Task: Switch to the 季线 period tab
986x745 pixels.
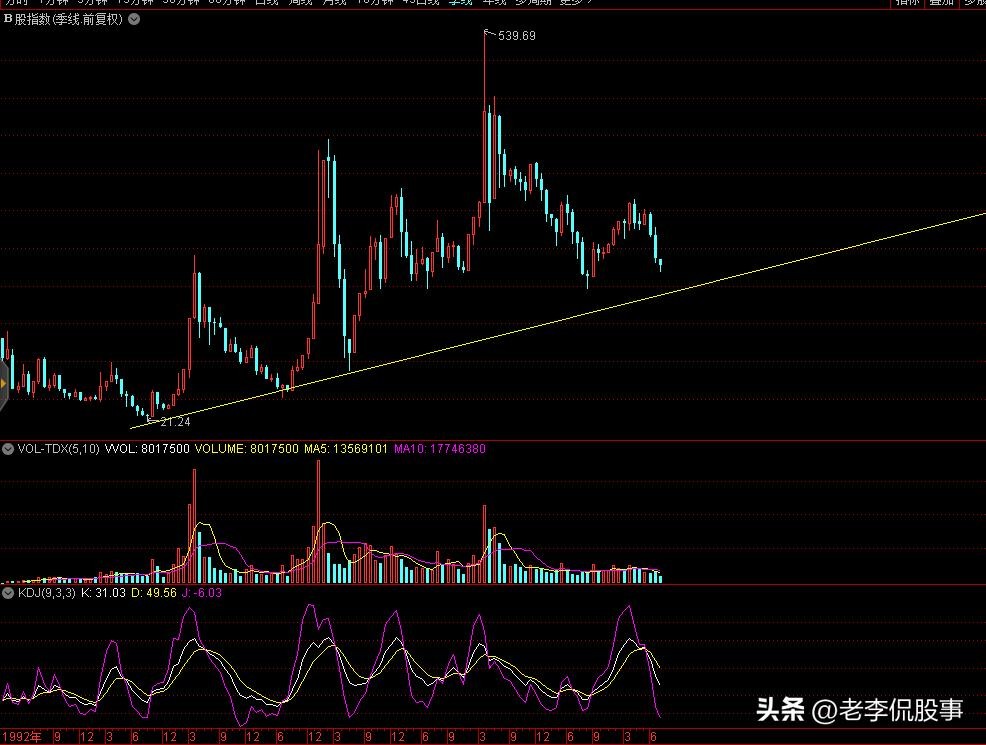Action: coord(460,3)
